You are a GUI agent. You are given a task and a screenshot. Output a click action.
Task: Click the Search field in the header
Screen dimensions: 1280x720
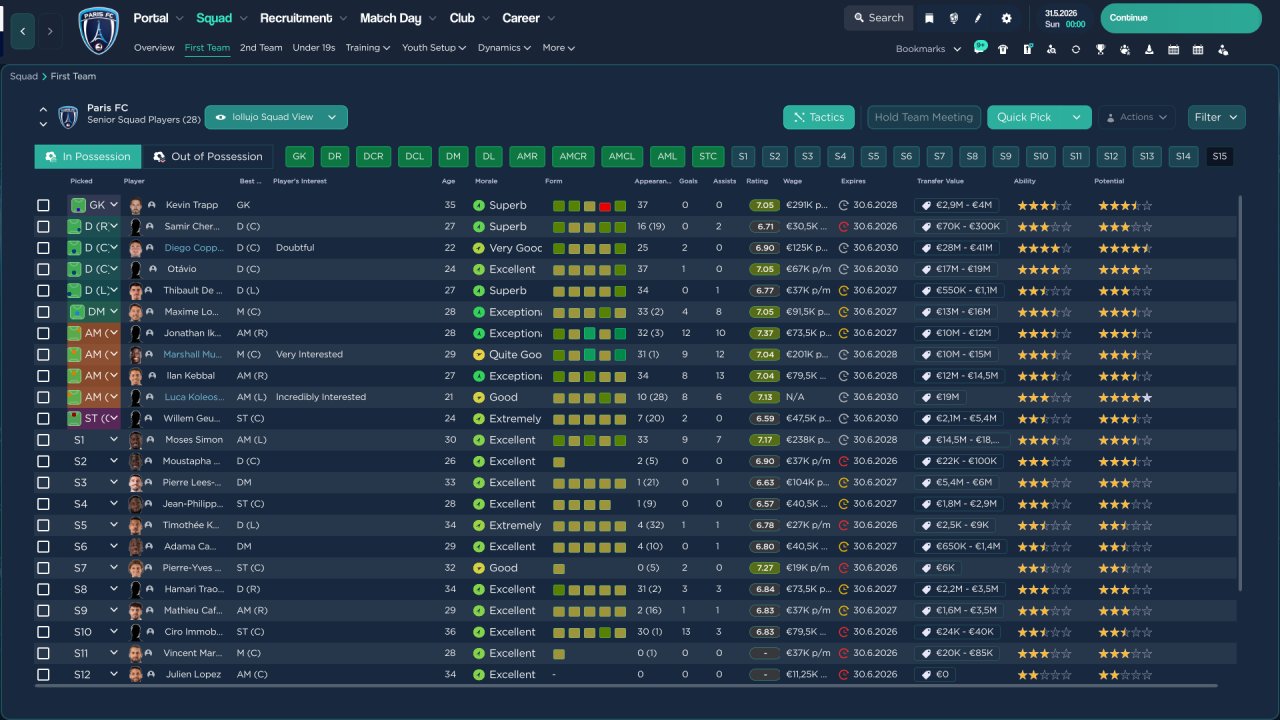point(877,18)
